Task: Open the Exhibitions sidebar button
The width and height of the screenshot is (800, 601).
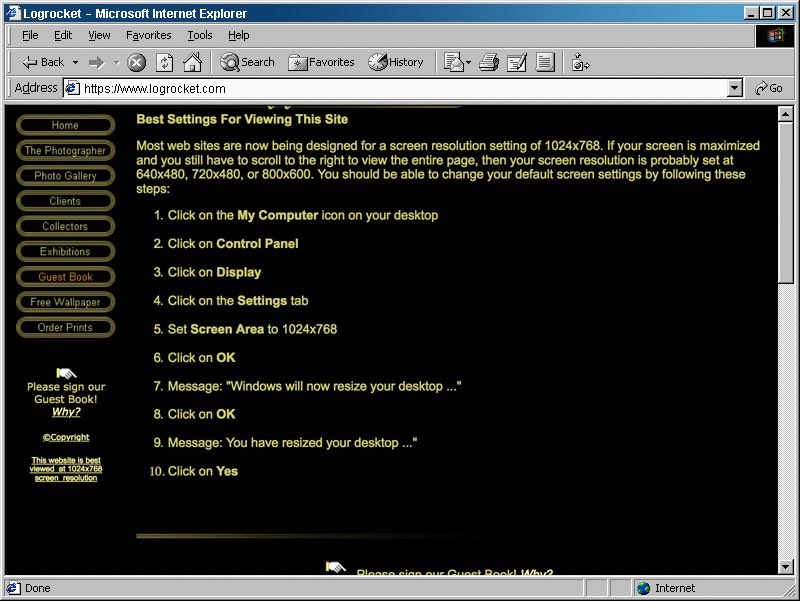Action: [65, 252]
